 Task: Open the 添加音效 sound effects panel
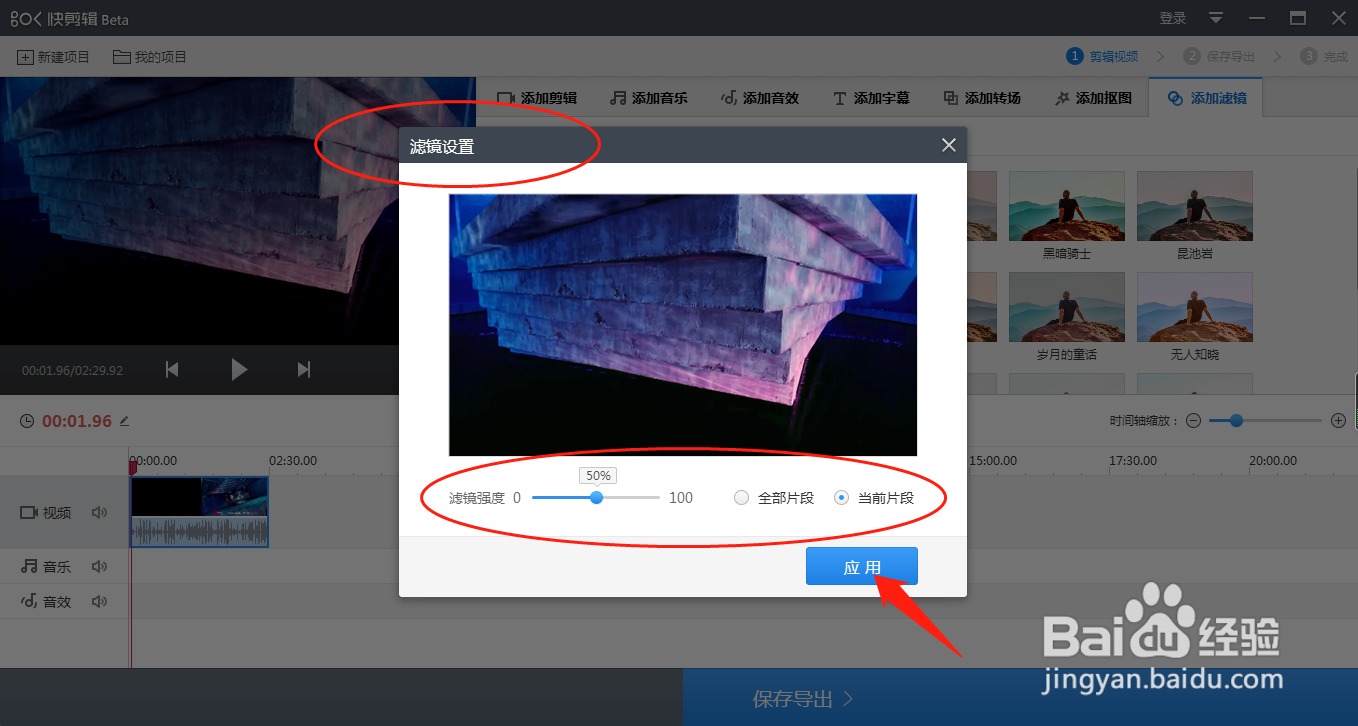(x=760, y=97)
